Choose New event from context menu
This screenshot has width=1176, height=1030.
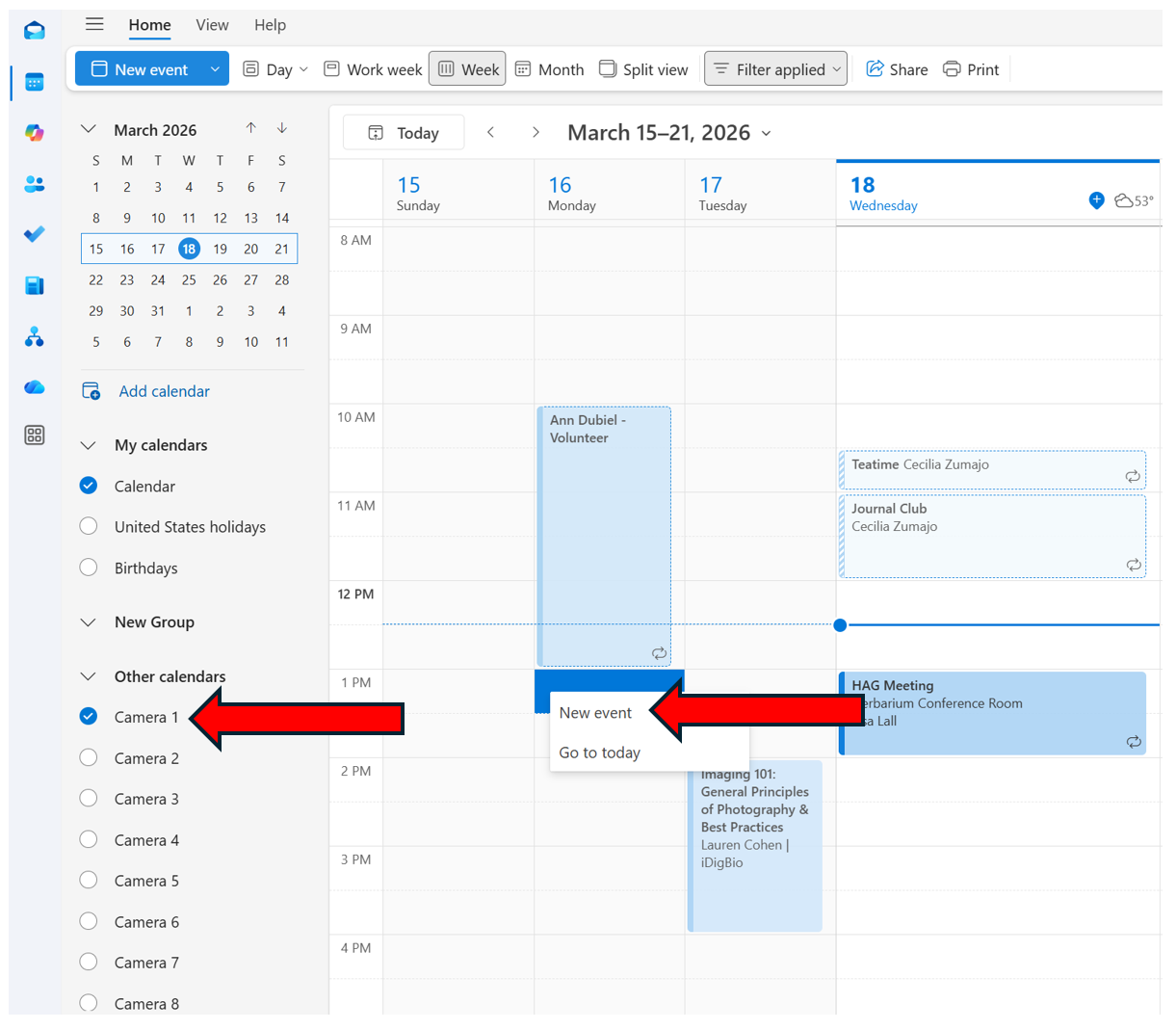point(595,713)
